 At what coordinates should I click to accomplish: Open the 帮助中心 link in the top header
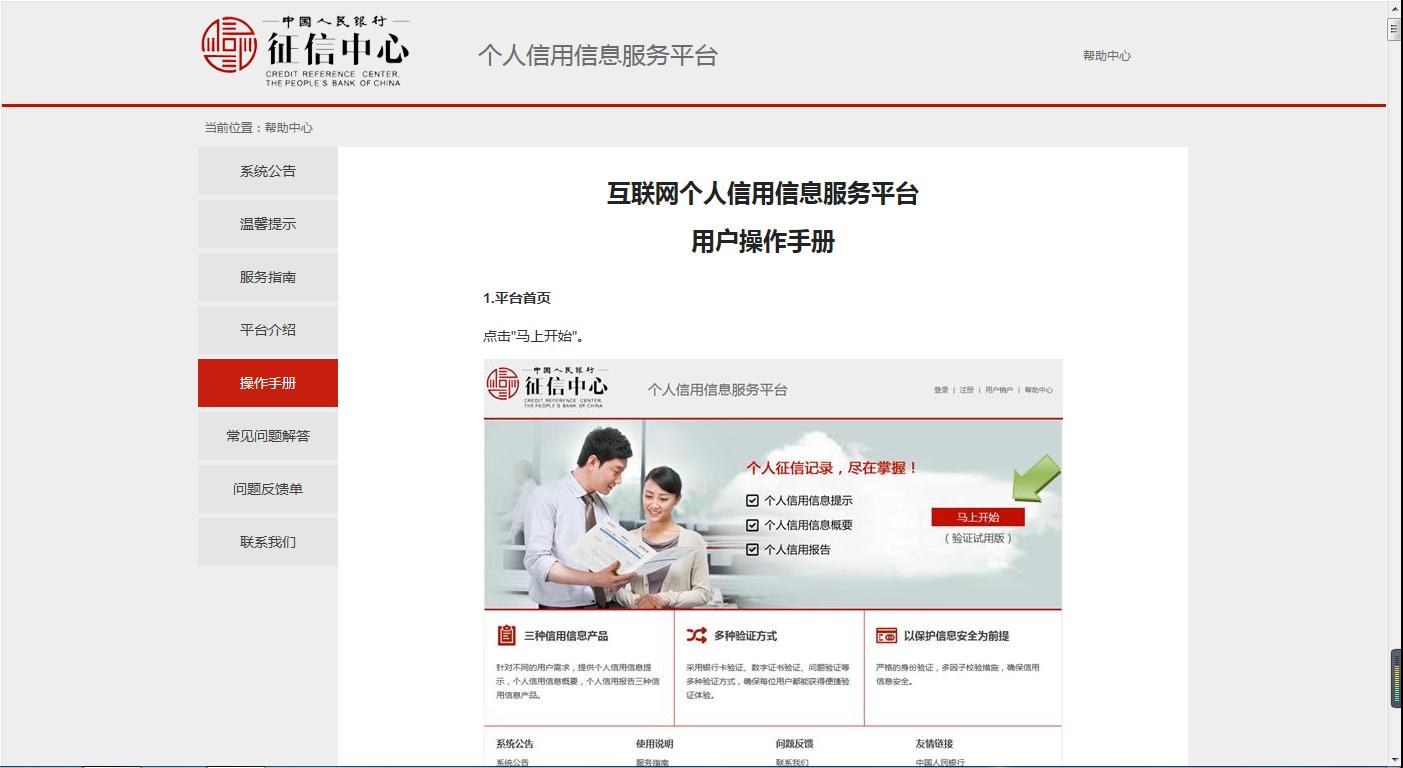pos(1106,56)
